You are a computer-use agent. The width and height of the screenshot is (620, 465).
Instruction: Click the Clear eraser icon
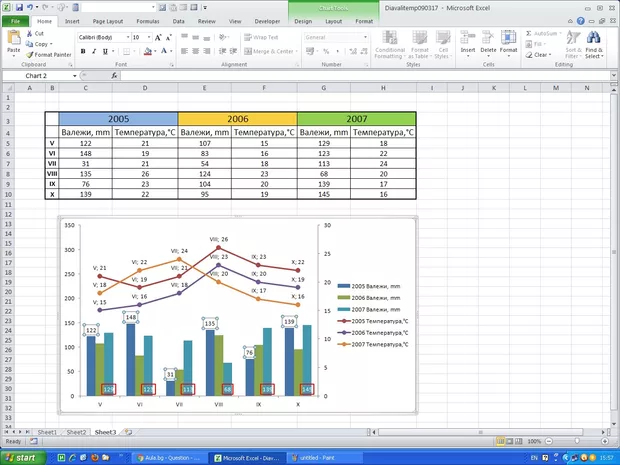pos(529,55)
